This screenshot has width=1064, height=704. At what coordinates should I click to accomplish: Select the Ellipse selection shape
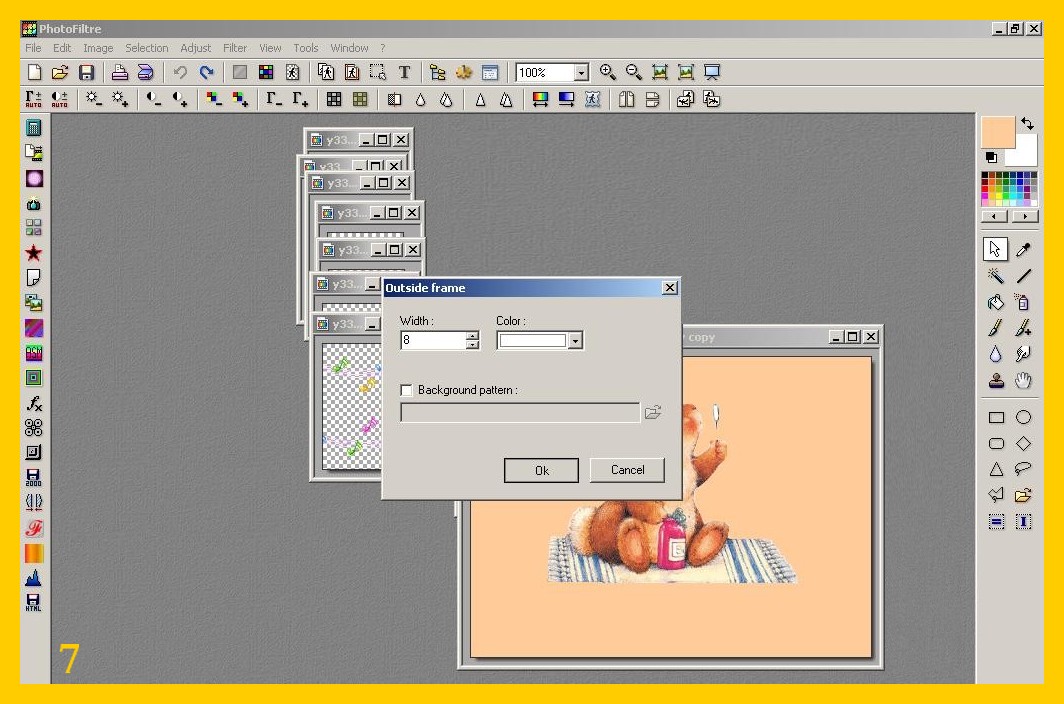(x=1023, y=417)
